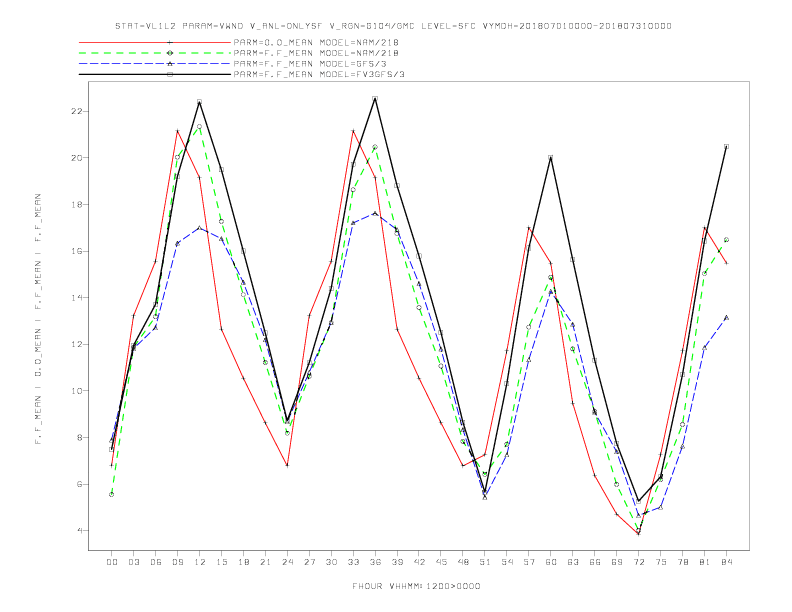
Task: Click x-axis forecast hour label 78
Action: (x=683, y=562)
